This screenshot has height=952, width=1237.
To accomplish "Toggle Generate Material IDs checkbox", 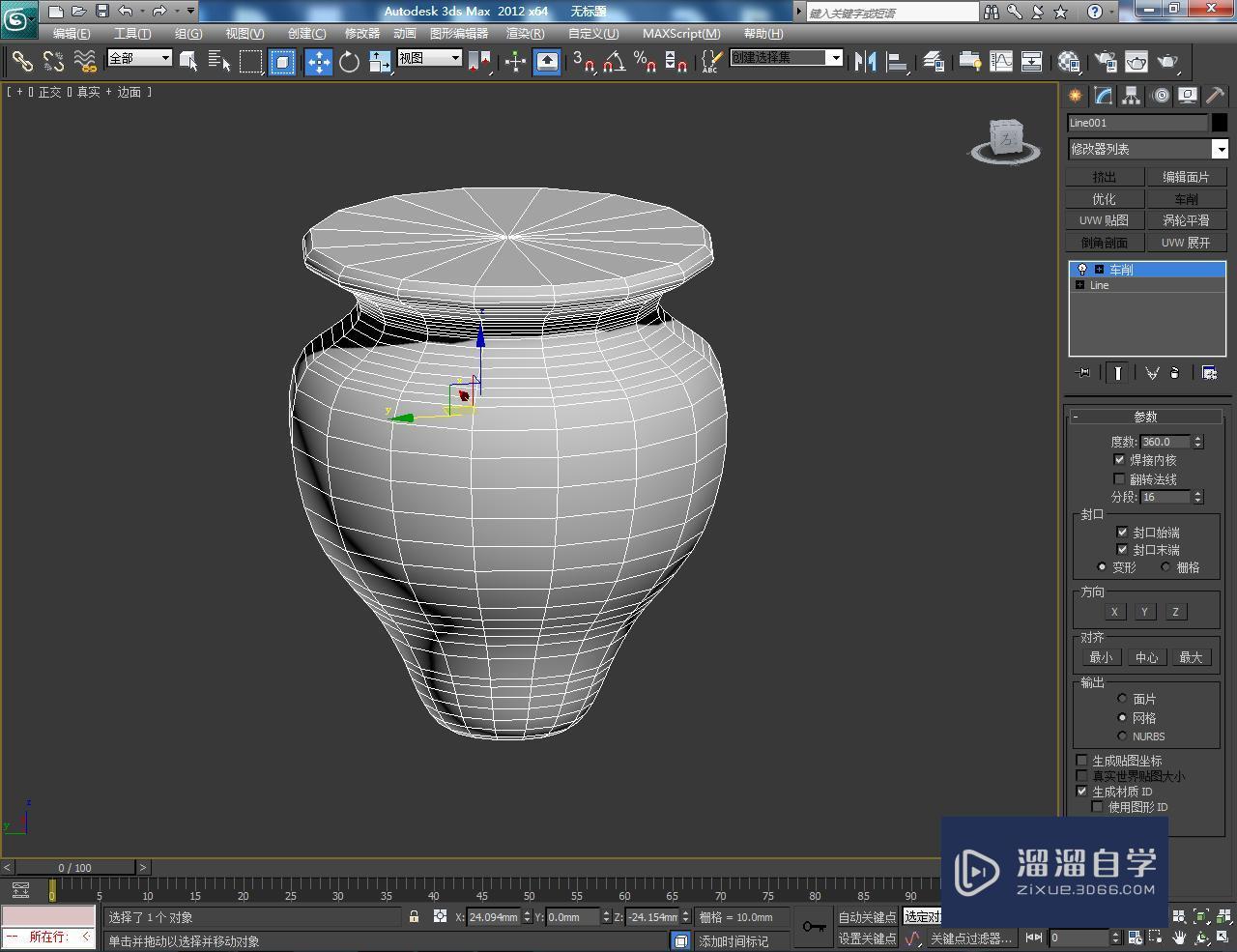I will pyautogui.click(x=1082, y=791).
